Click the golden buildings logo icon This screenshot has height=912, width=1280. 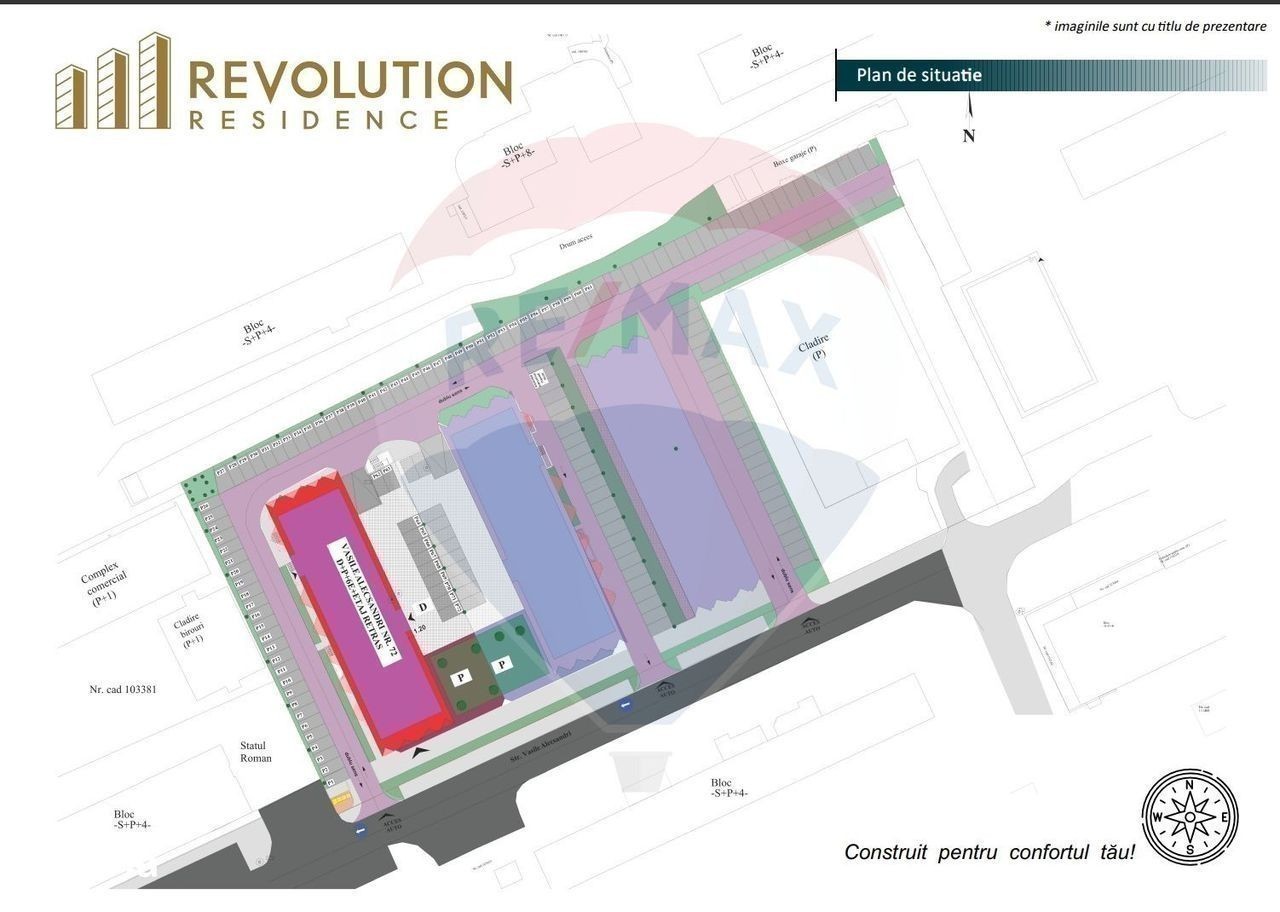(x=112, y=82)
